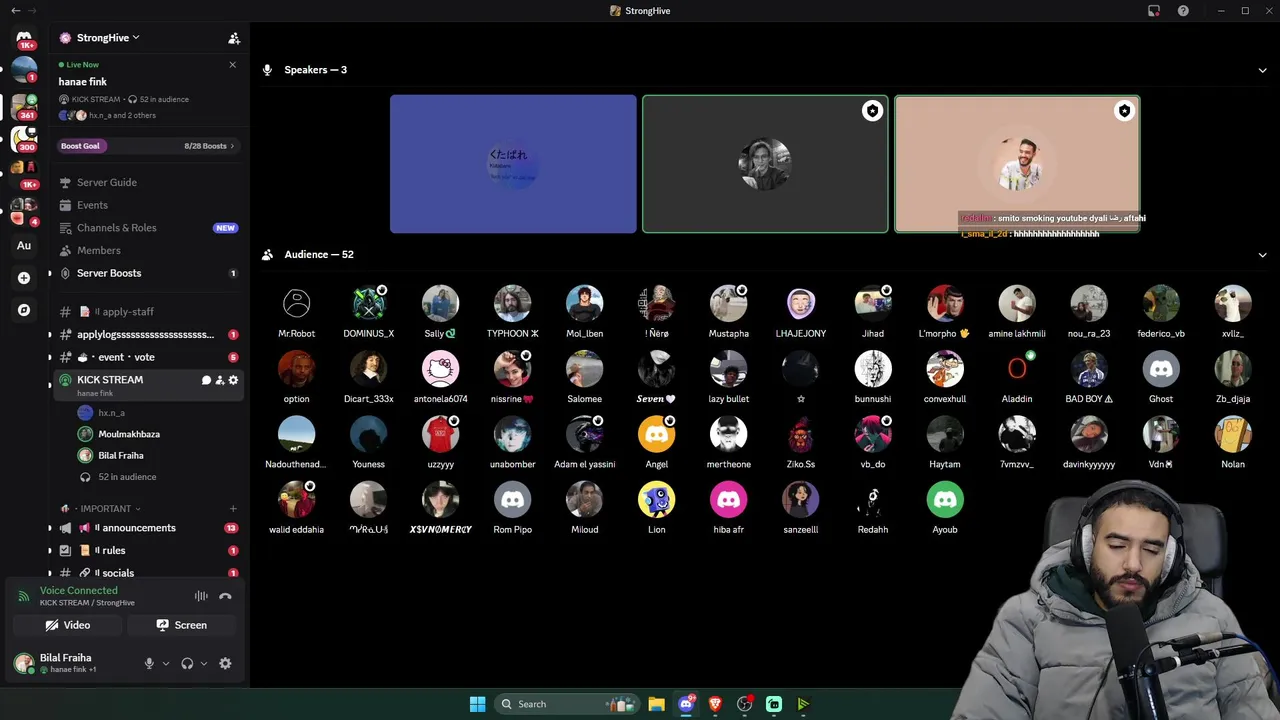Collapse the Speakers section chevron
This screenshot has width=1280, height=720.
coord(1262,70)
